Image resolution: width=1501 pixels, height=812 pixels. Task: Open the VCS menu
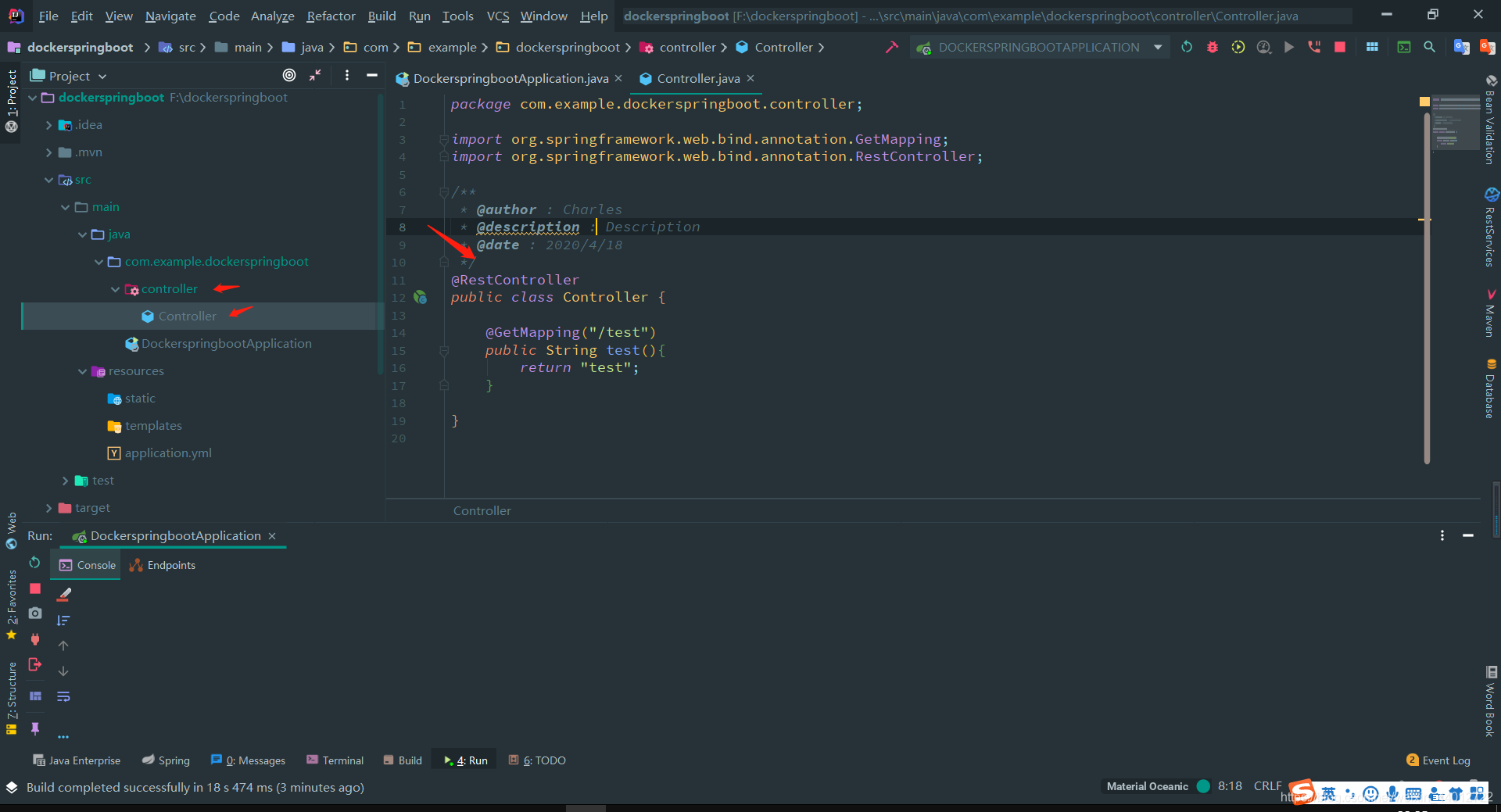(498, 16)
